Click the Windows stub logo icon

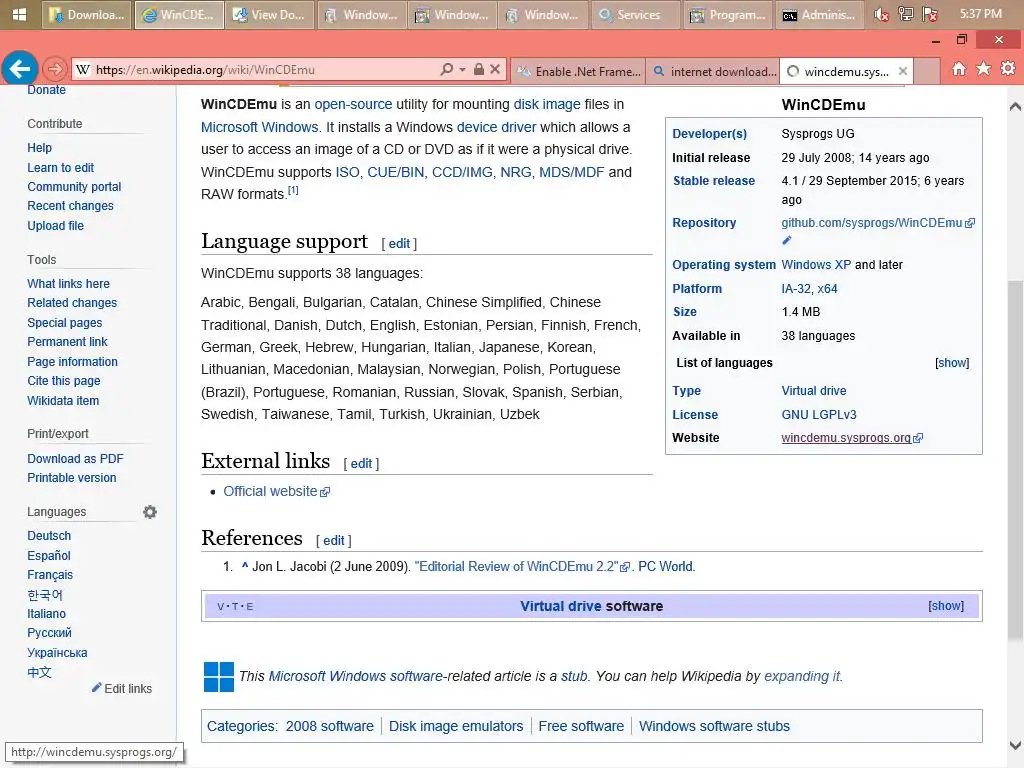[219, 677]
